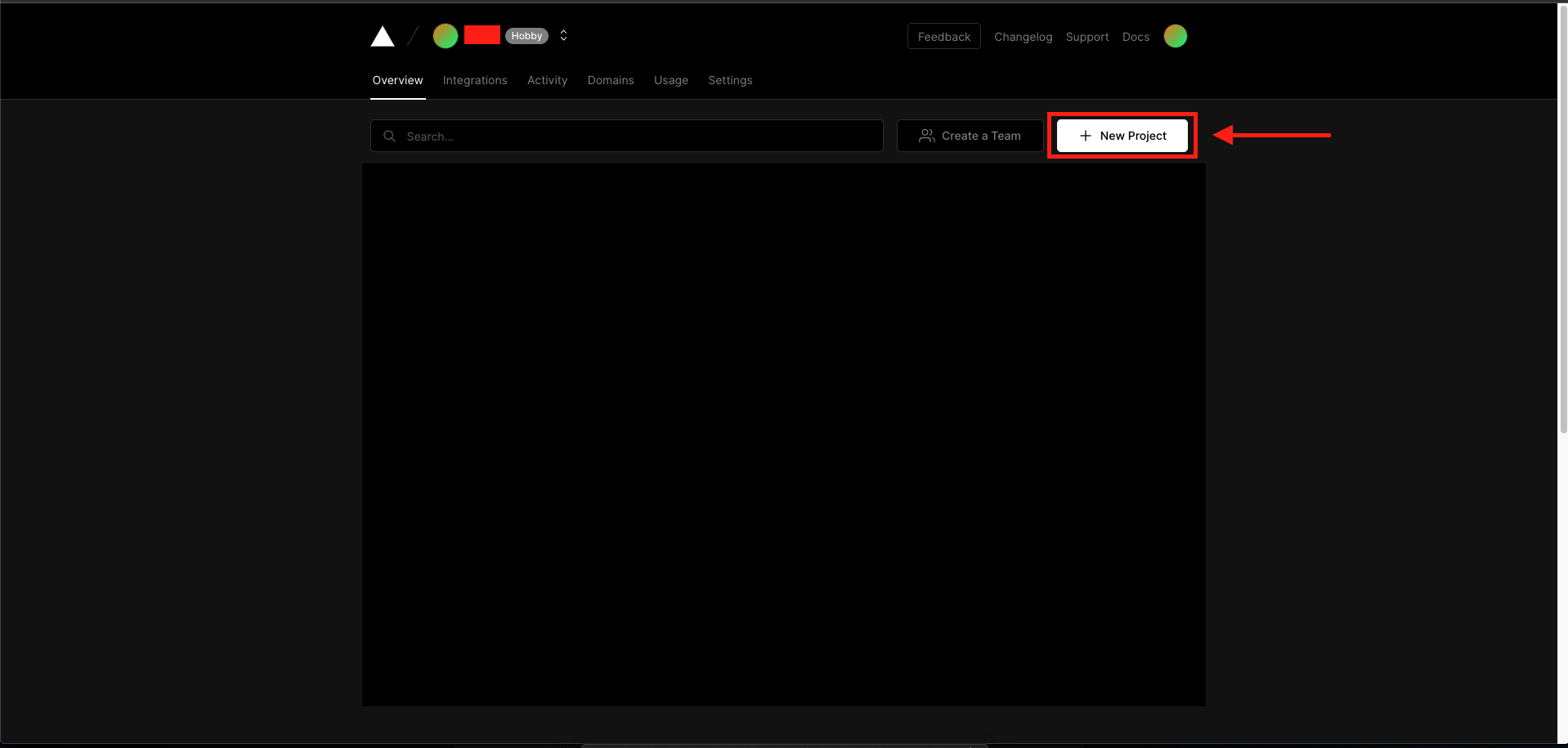Click the Create a Team button
This screenshot has height=748, width=1568.
(980, 136)
